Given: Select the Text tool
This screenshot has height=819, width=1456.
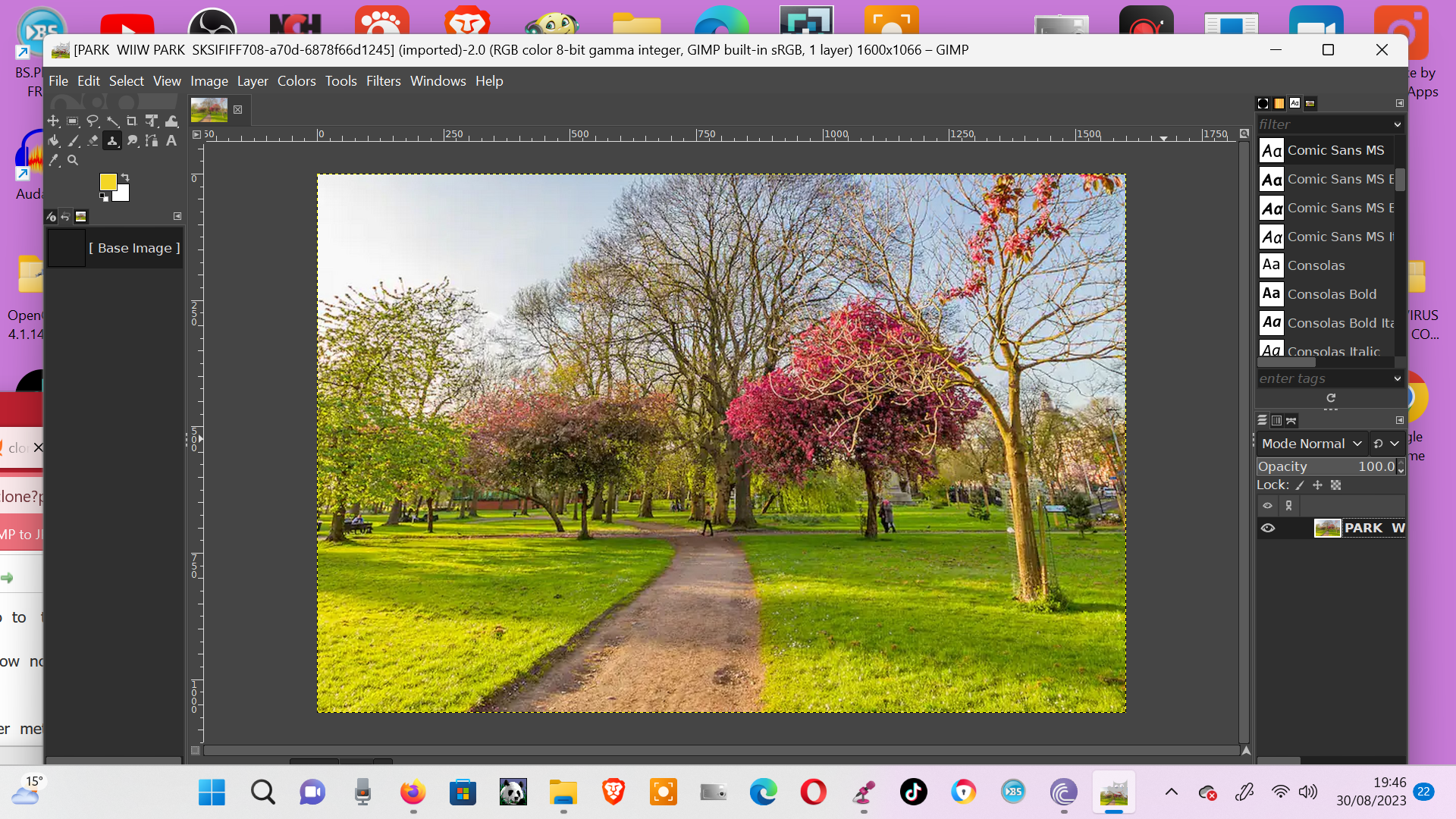Looking at the screenshot, I should 171,141.
